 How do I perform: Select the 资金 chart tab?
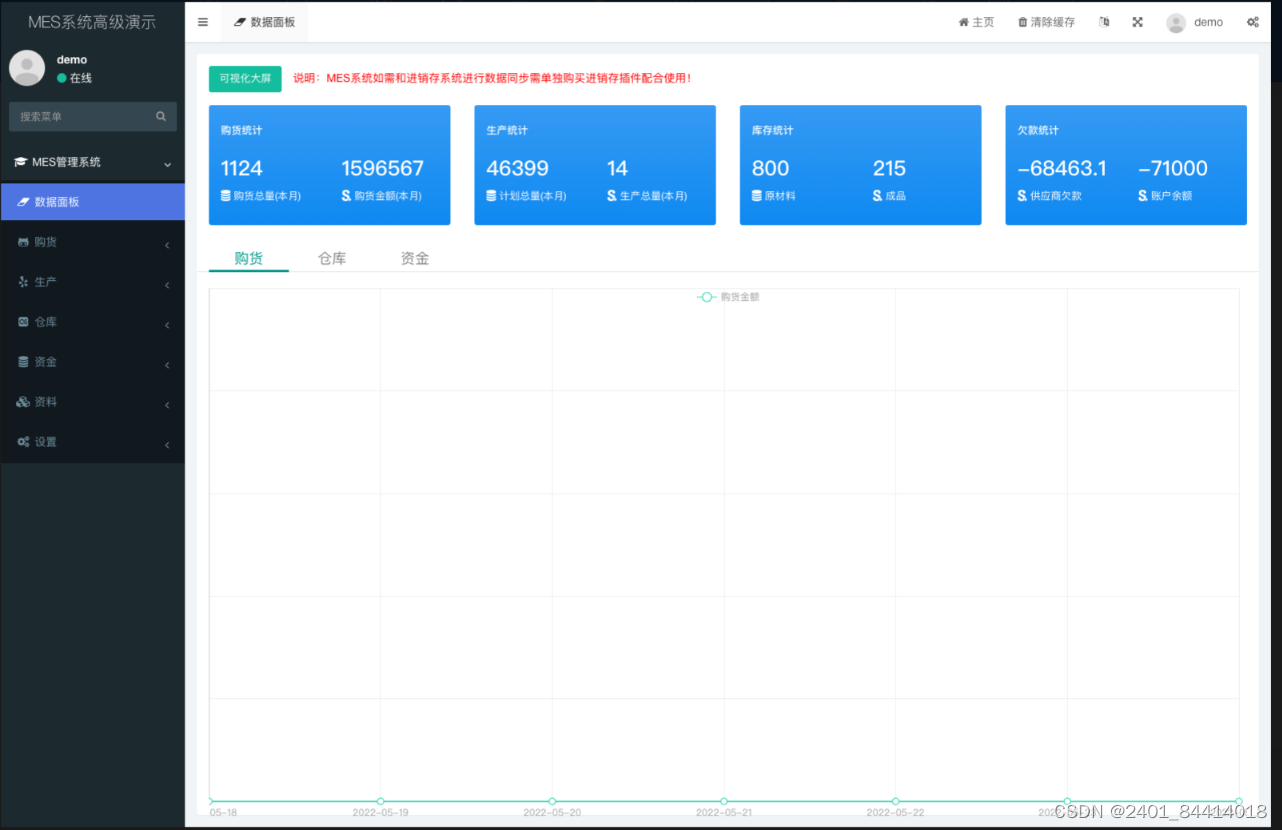(x=414, y=257)
